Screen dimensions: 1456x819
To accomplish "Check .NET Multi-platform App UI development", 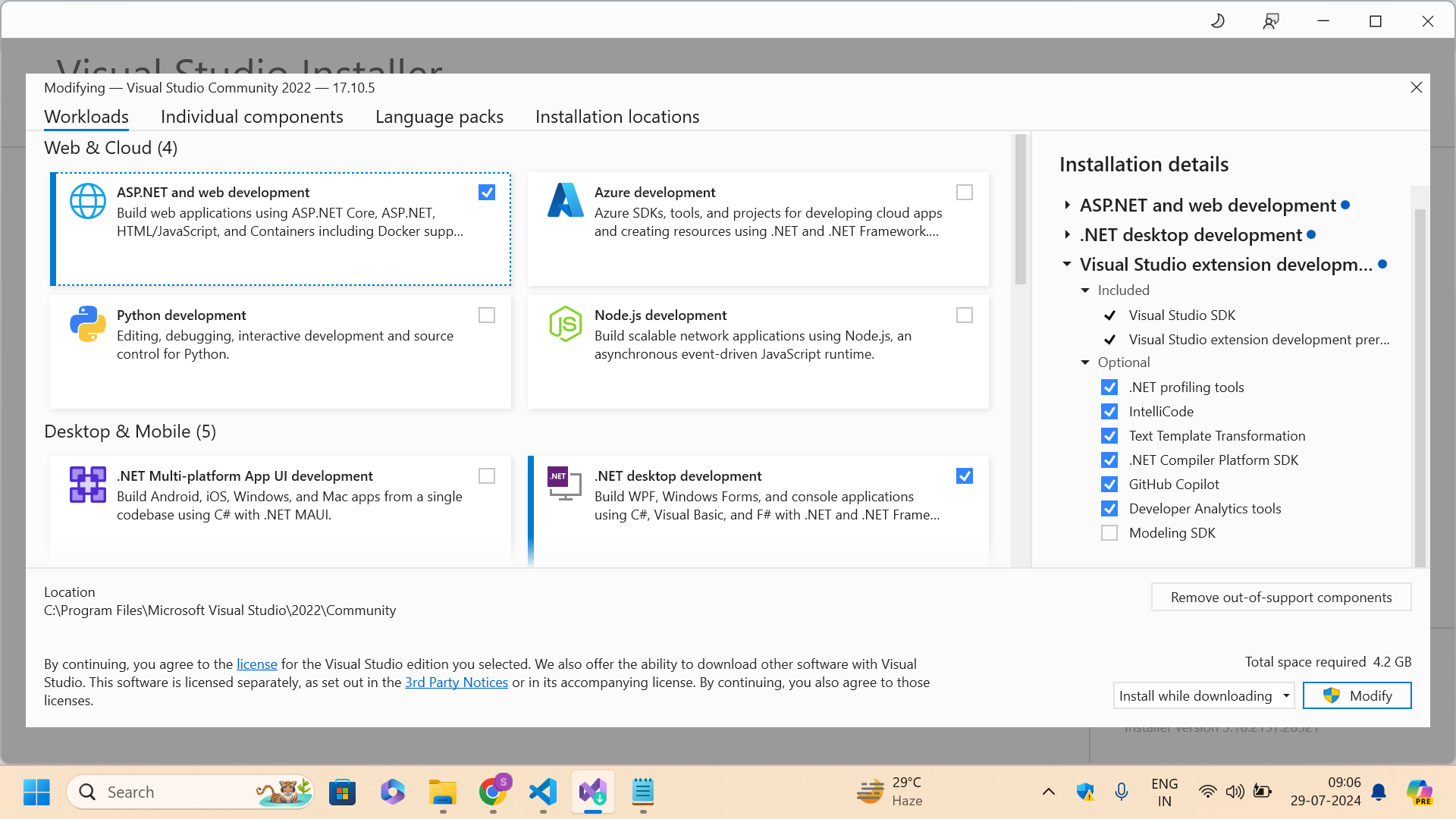I will pos(487,476).
